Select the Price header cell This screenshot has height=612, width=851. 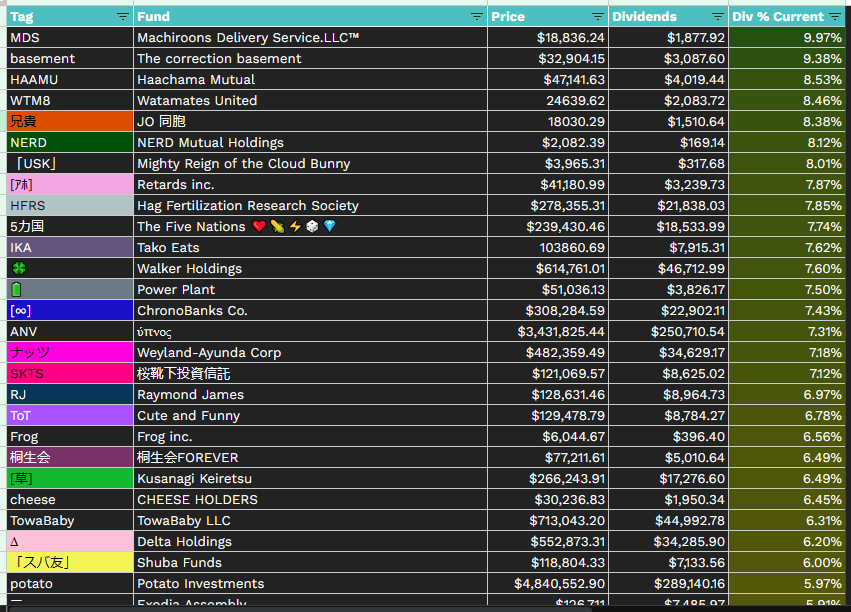[548, 17]
